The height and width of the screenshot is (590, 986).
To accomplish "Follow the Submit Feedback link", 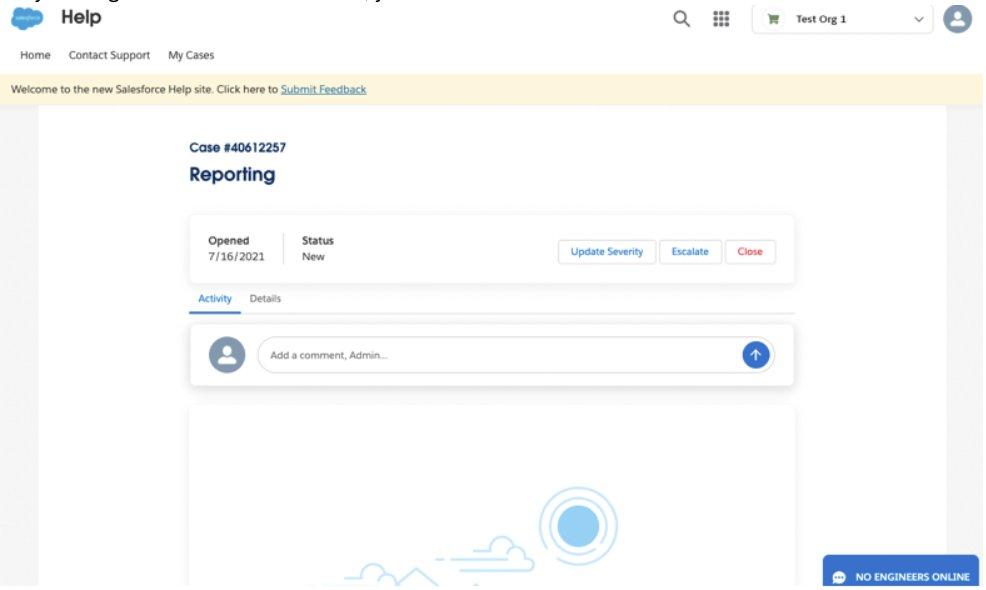I will point(323,89).
